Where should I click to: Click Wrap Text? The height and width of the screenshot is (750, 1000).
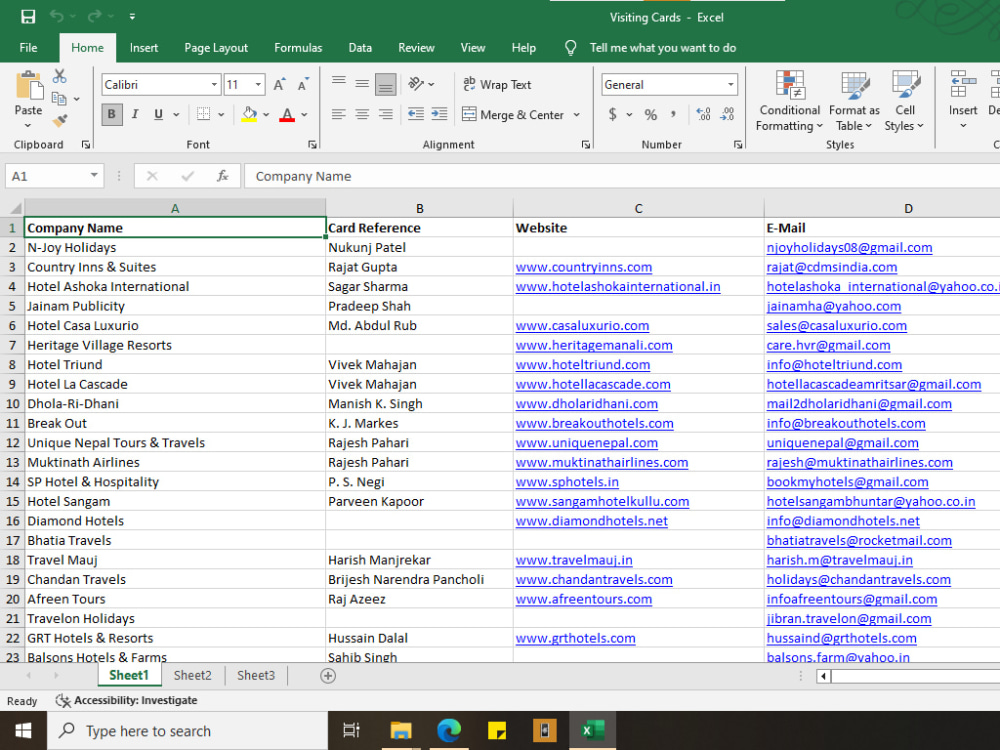(x=497, y=84)
